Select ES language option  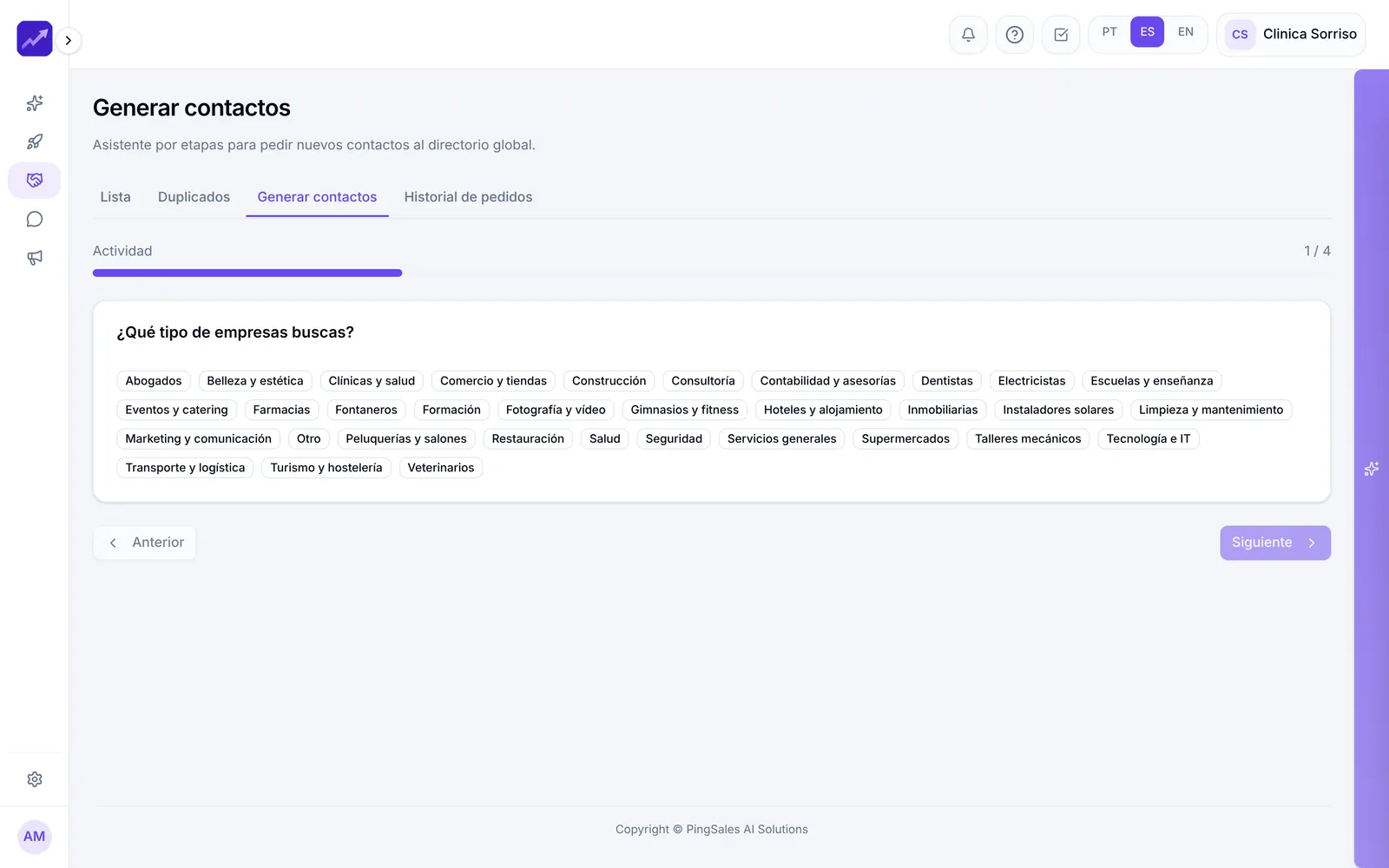pyautogui.click(x=1148, y=32)
